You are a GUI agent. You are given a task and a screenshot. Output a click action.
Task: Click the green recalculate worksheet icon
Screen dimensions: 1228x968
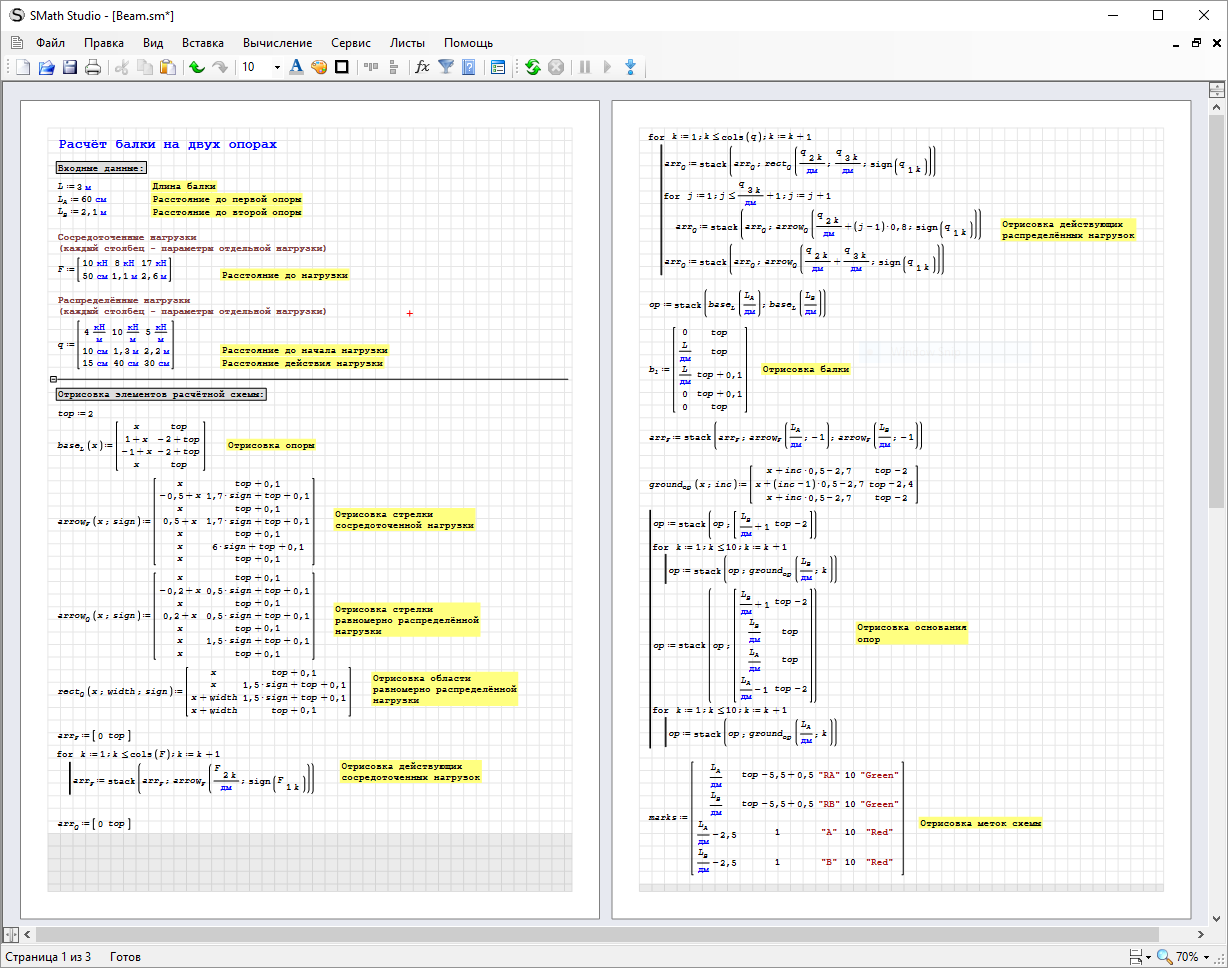point(533,67)
